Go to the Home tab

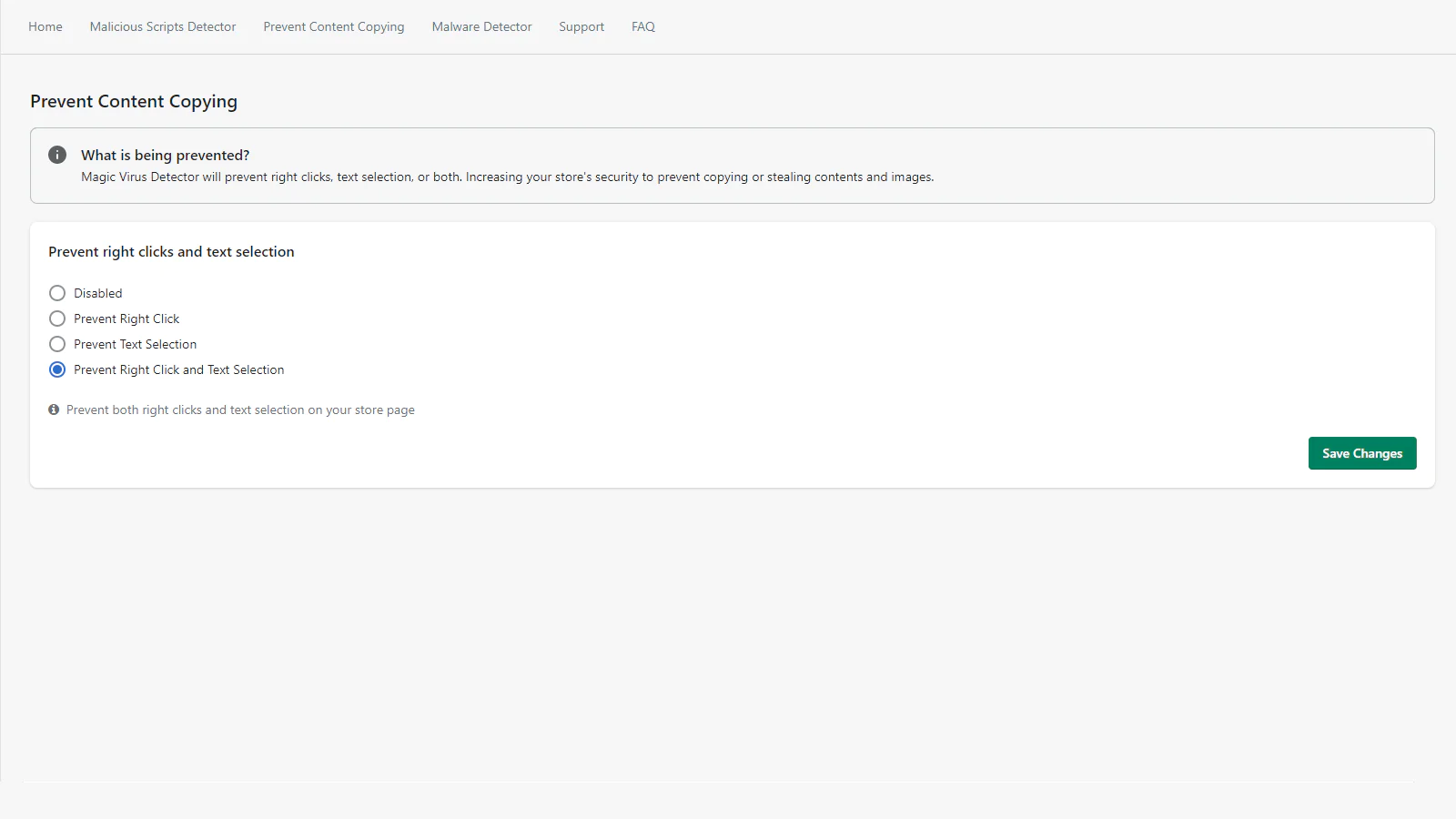pyautogui.click(x=45, y=26)
